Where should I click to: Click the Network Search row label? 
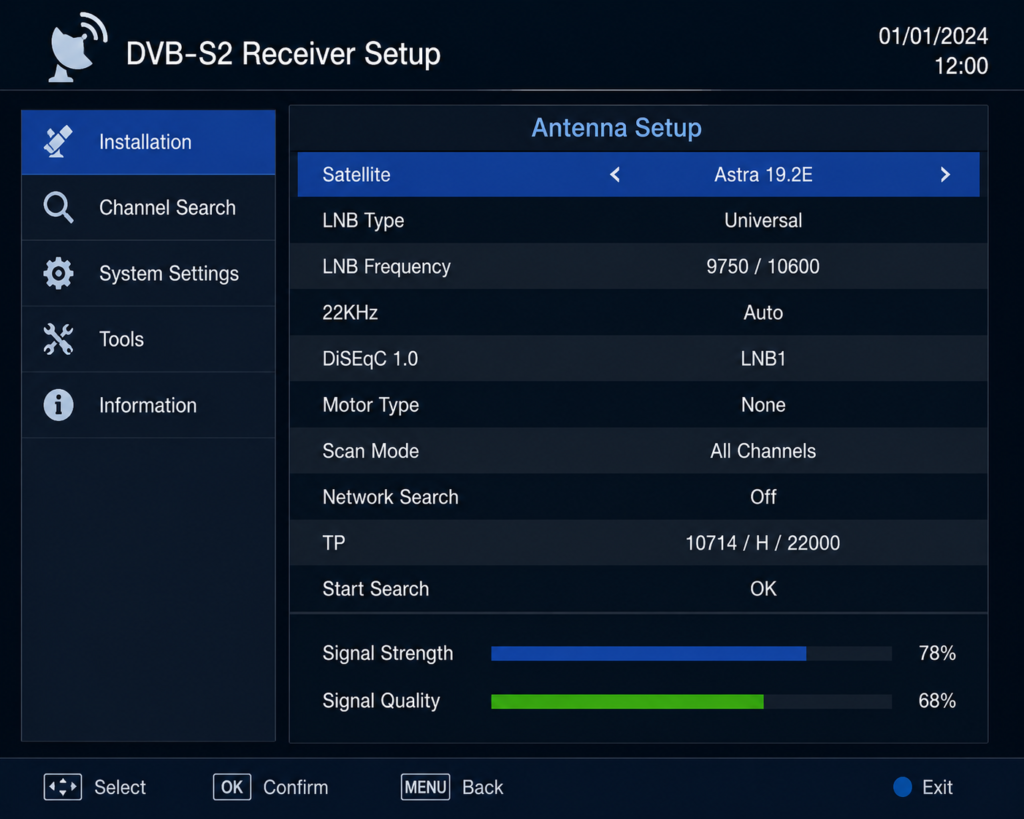pyautogui.click(x=390, y=497)
